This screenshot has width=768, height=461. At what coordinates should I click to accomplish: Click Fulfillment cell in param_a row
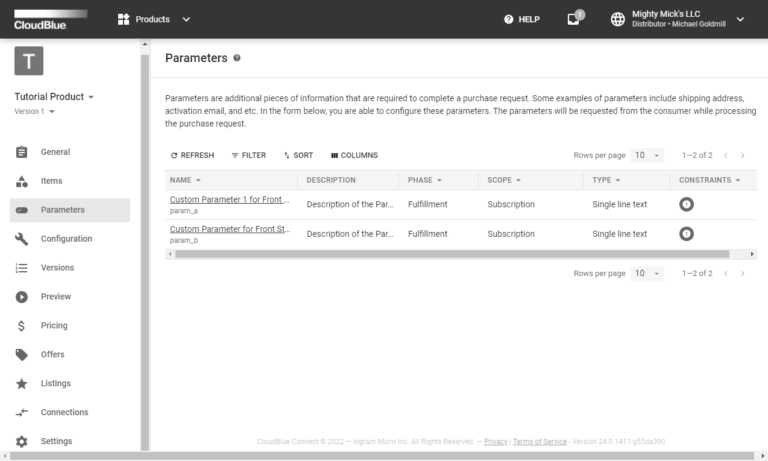(428, 204)
